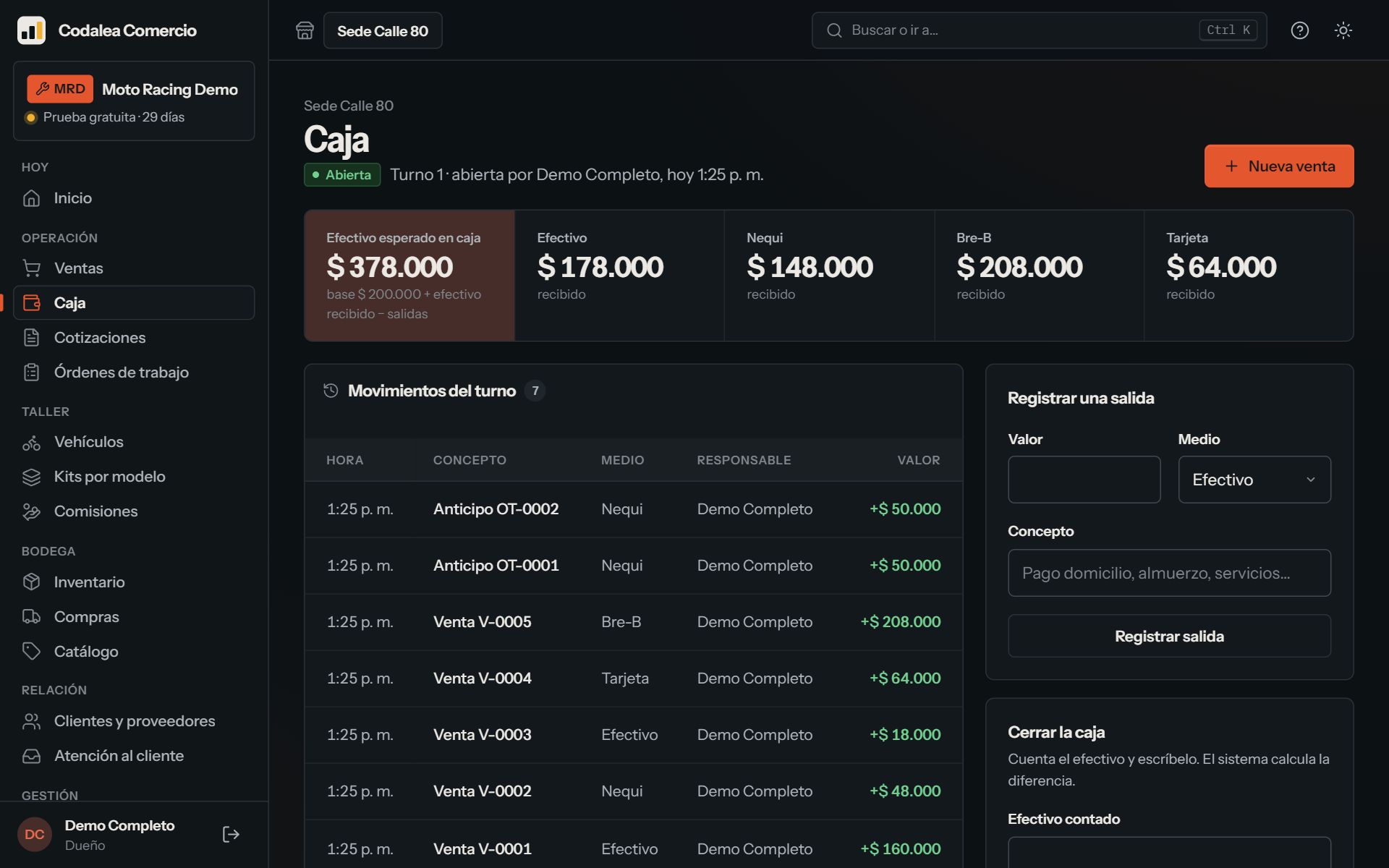Click the Concepto text field
1389x868 pixels.
(x=1169, y=573)
